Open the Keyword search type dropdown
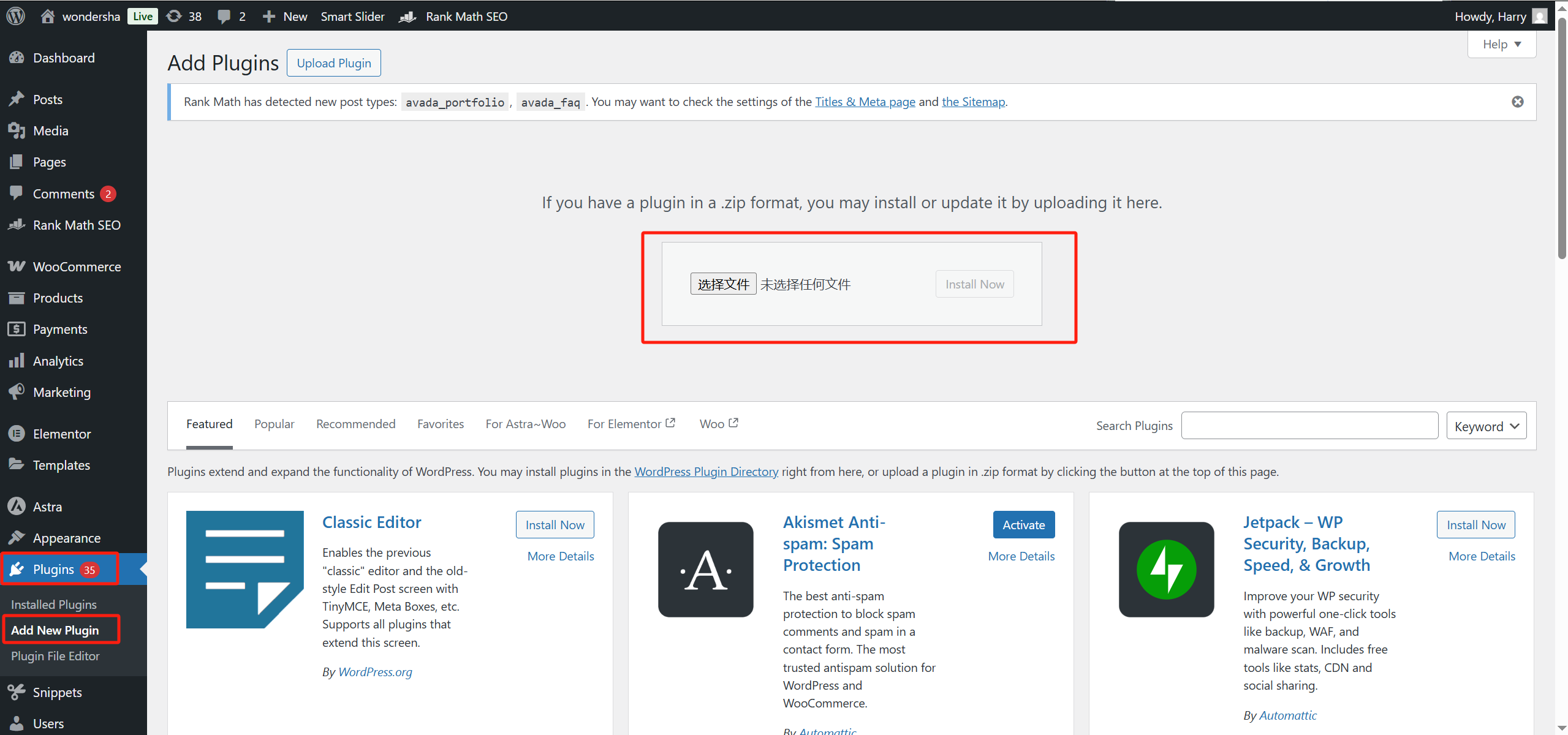Image resolution: width=1568 pixels, height=735 pixels. [x=1486, y=426]
